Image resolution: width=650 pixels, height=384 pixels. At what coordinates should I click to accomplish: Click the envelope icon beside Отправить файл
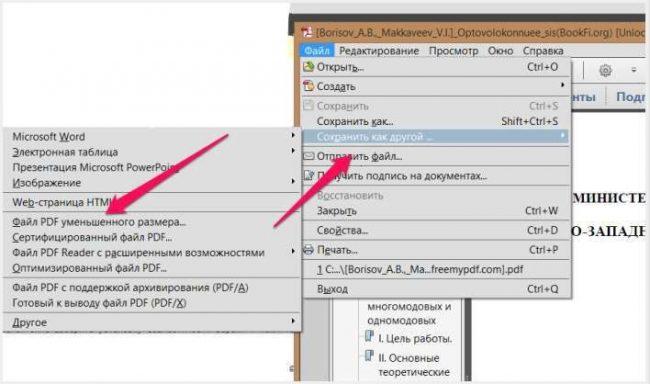pos(309,156)
